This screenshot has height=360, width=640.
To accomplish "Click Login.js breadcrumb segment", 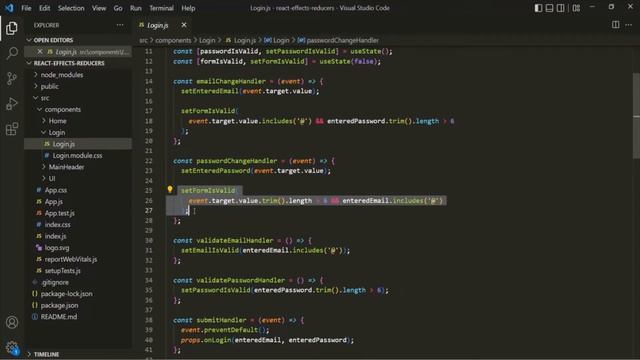I will 241,40.
